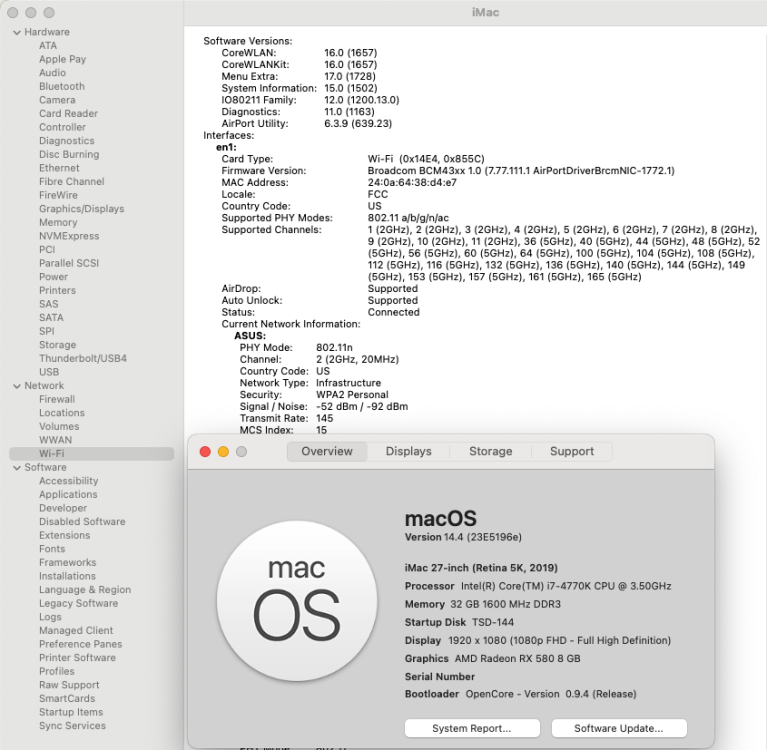Close the About This Mac window

pos(205,452)
